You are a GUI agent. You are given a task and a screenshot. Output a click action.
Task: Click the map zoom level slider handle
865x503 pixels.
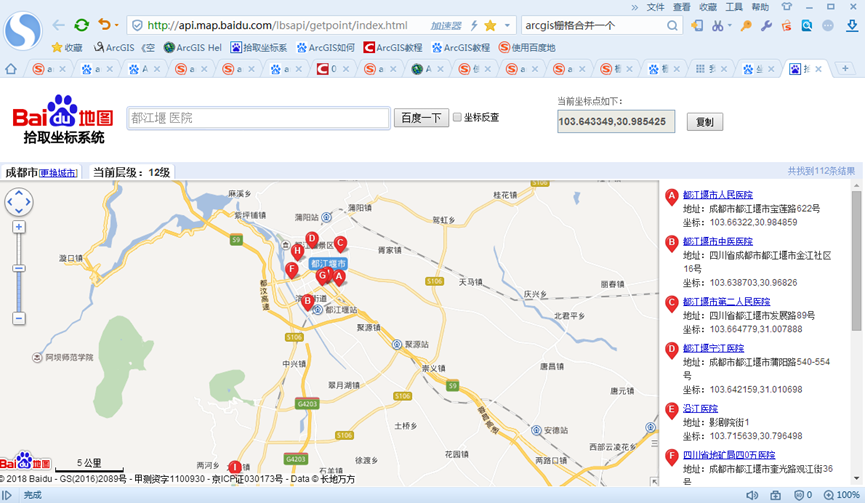[x=19, y=268]
